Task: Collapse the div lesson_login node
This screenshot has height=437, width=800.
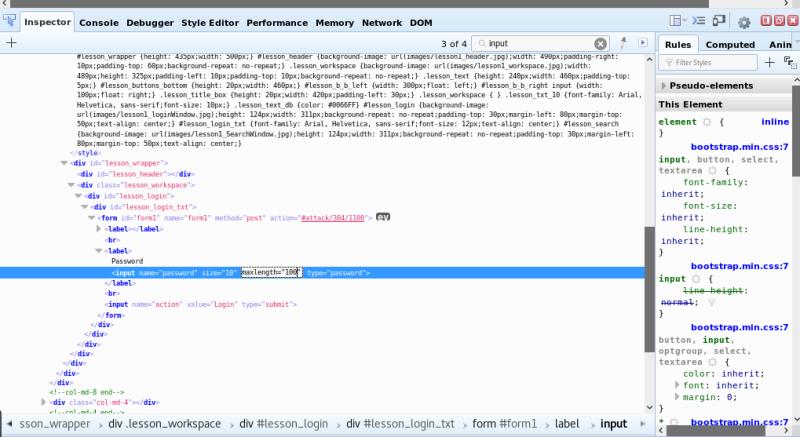Action: 78,196
